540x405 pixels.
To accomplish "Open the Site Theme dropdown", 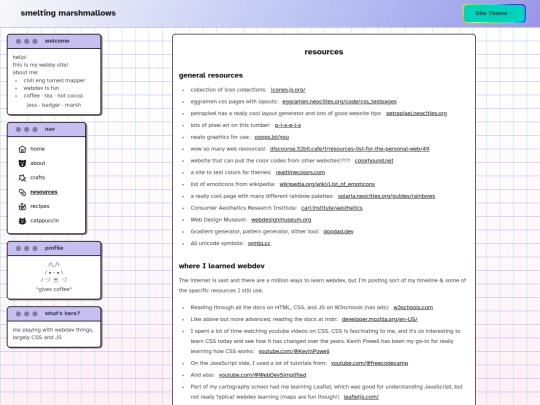I will pyautogui.click(x=494, y=13).
